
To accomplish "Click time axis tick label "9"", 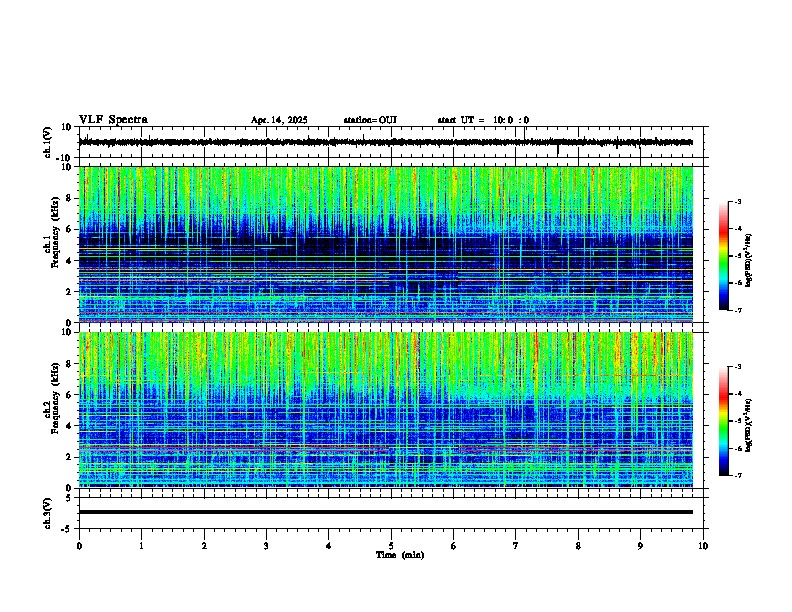I will pyautogui.click(x=640, y=546).
